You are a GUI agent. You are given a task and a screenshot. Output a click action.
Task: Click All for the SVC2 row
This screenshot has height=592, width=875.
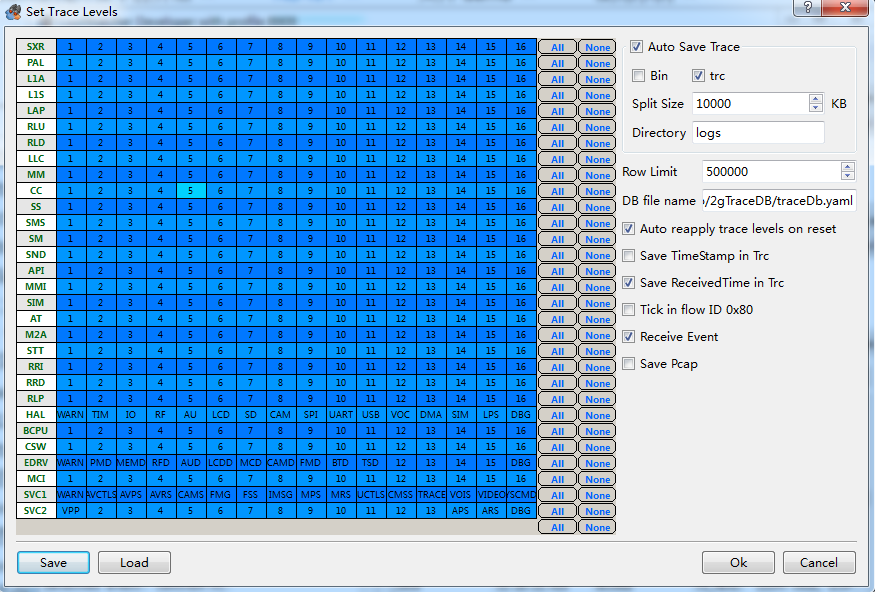(557, 512)
